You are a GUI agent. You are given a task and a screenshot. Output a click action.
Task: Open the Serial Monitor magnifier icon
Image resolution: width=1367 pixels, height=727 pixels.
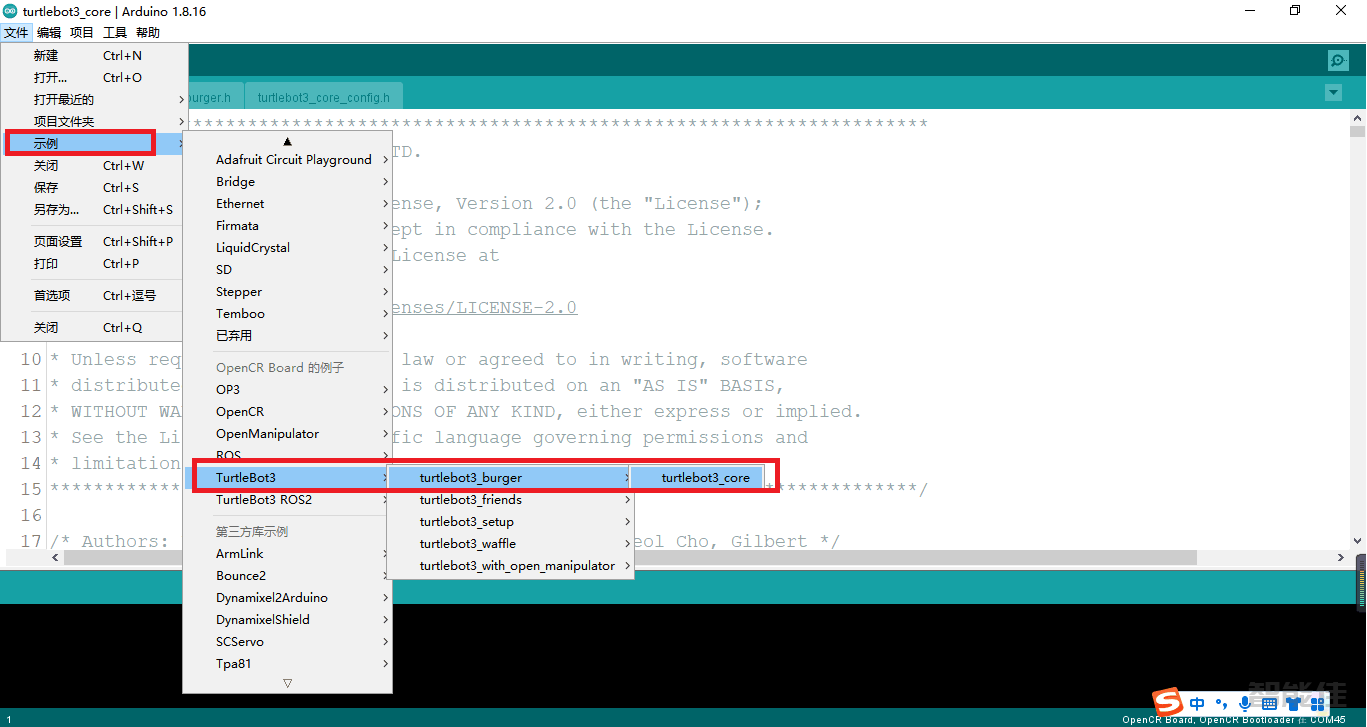pos(1338,60)
